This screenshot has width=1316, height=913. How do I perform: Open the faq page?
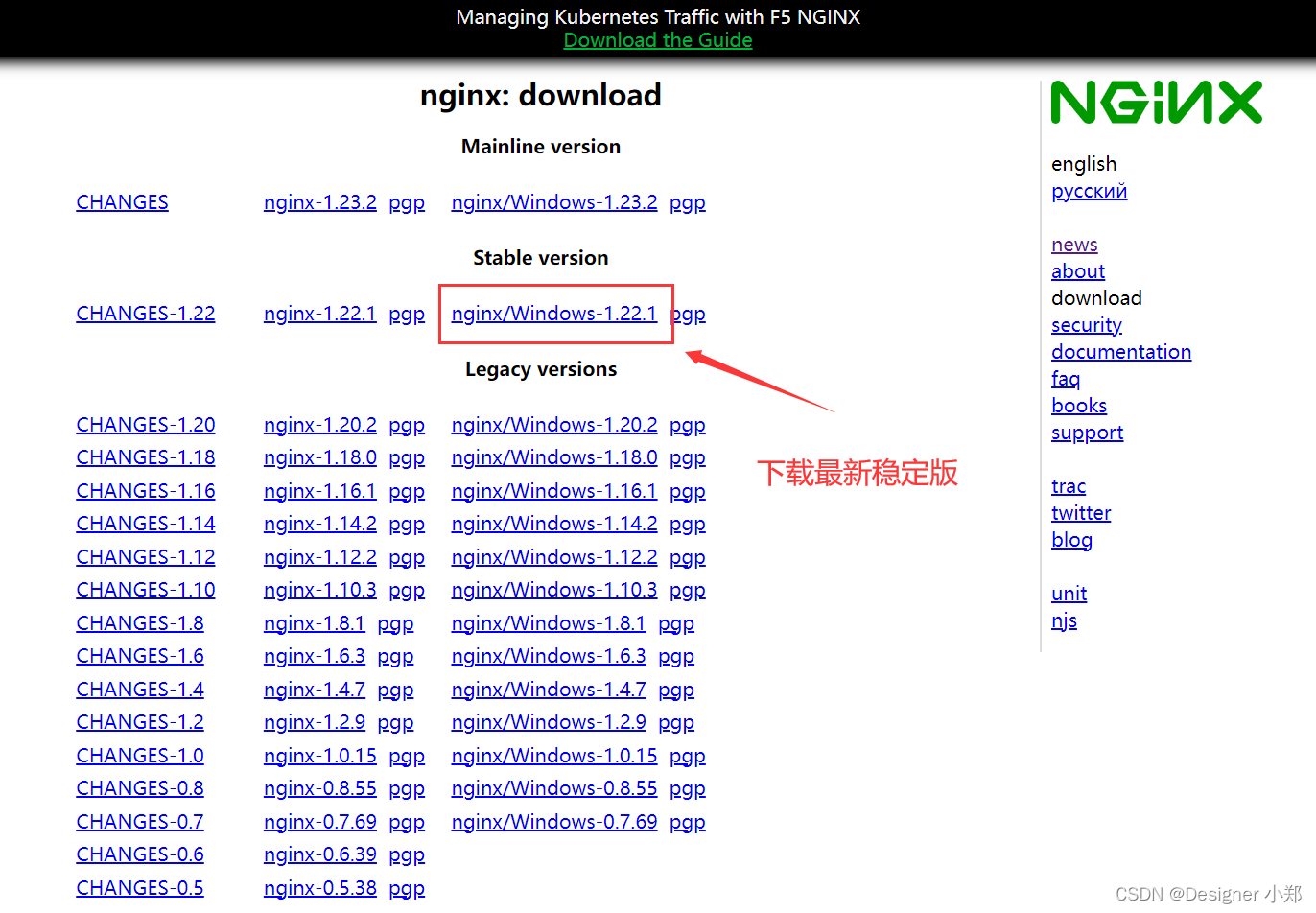tap(1066, 379)
